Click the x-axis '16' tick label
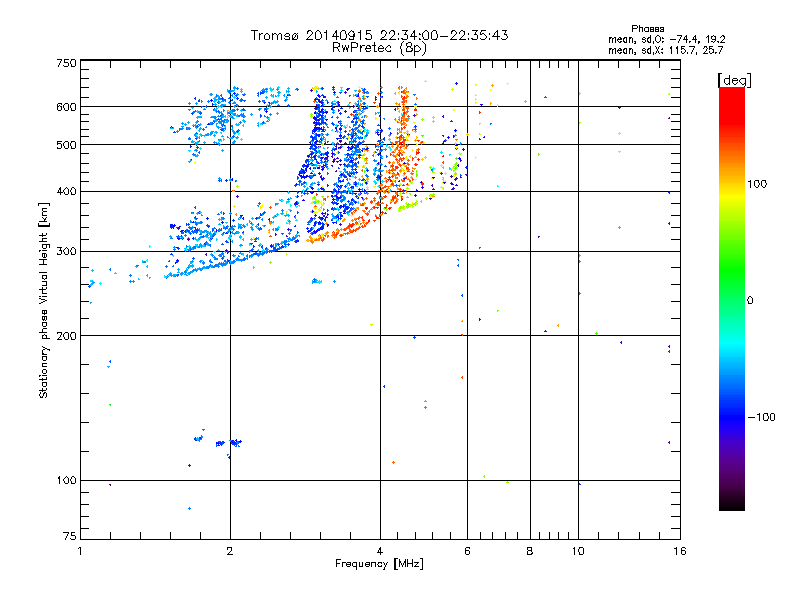Screen dimensions: 800x600 [680, 551]
